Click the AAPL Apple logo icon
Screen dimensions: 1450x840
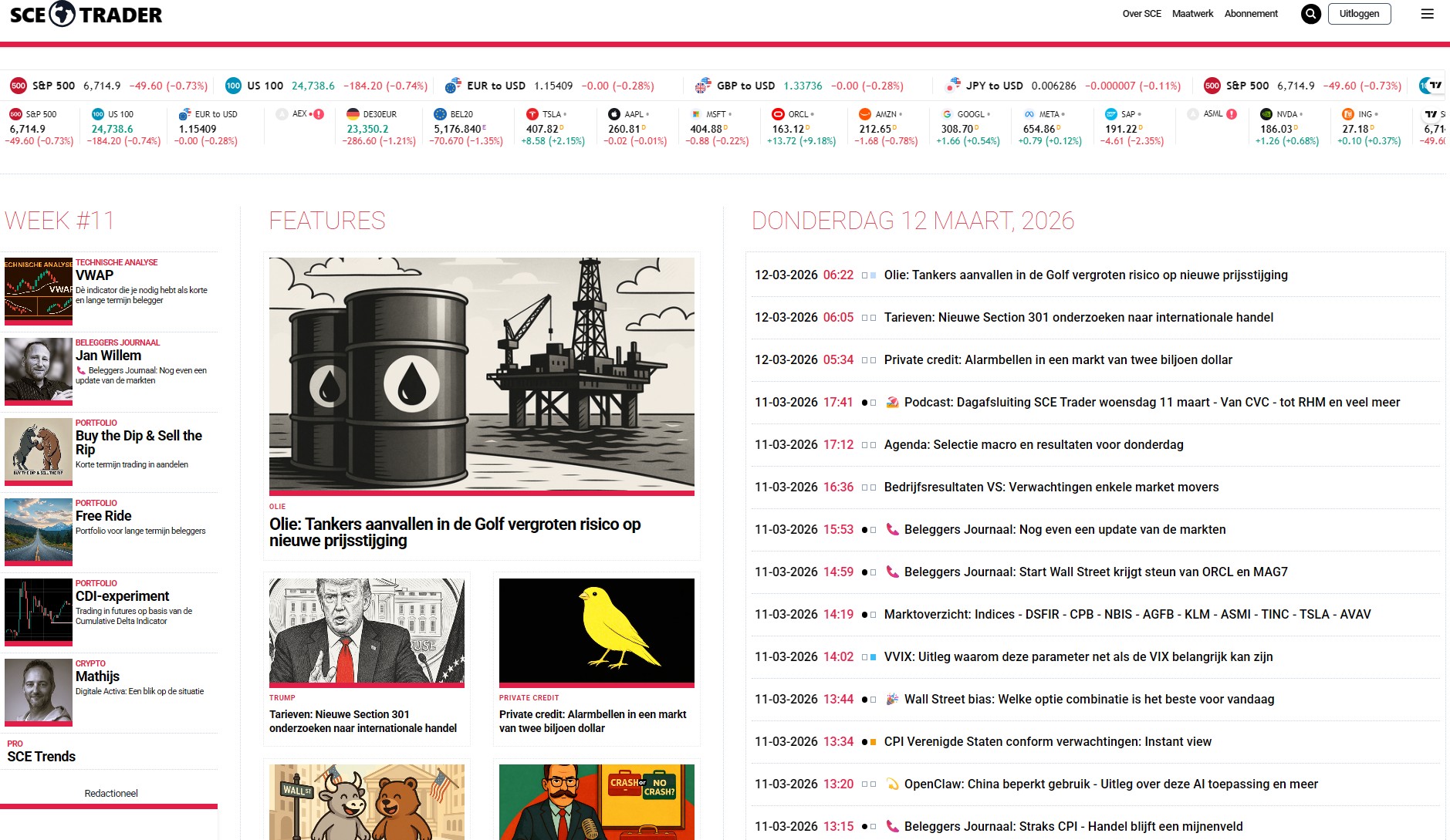coord(614,114)
